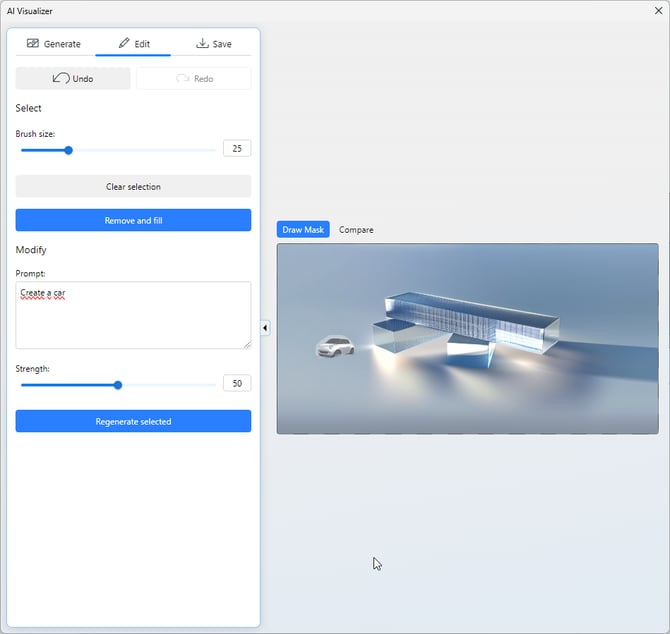Click the Brush size value field showing 25

coord(237,149)
